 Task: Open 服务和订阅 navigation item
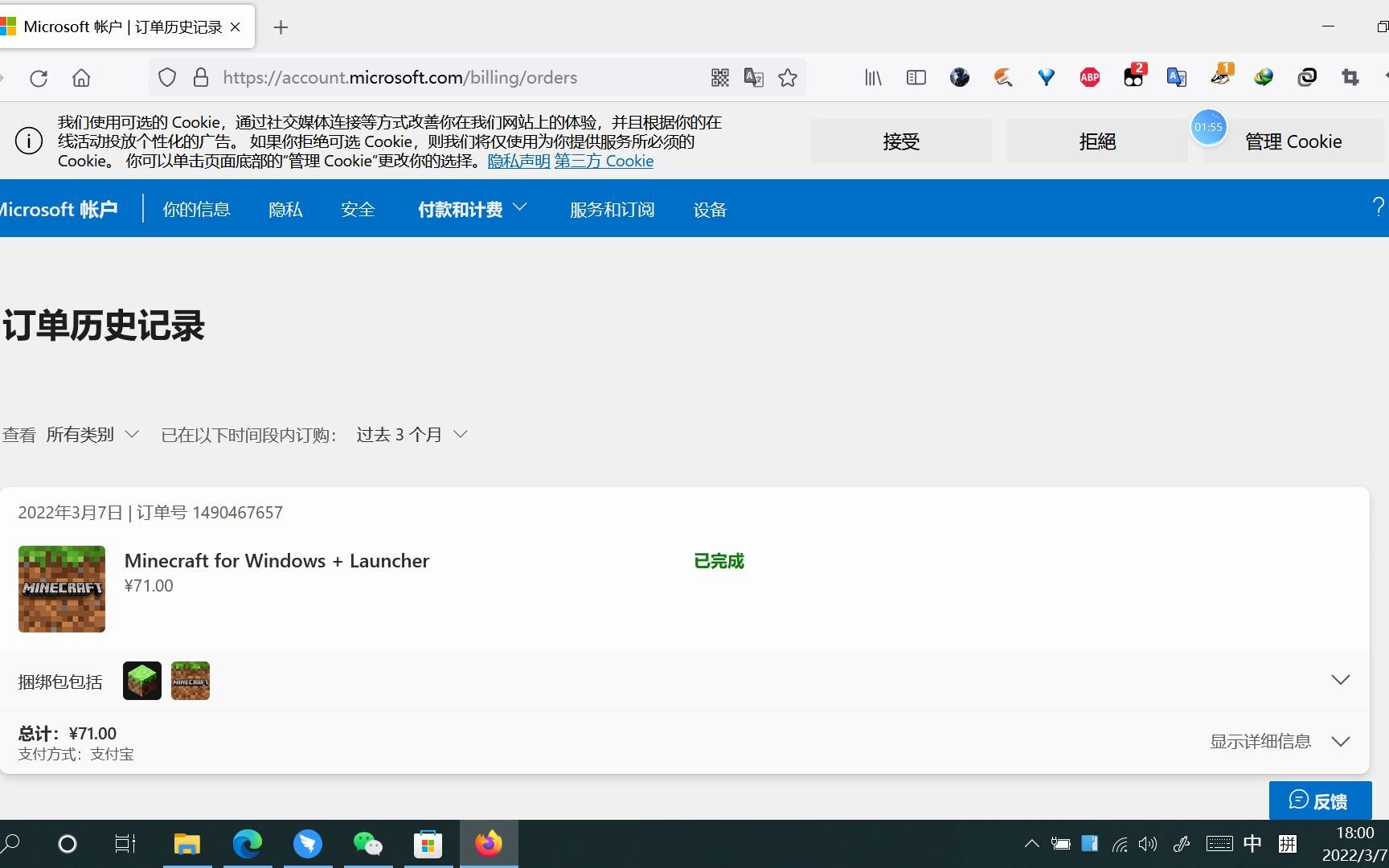(613, 209)
